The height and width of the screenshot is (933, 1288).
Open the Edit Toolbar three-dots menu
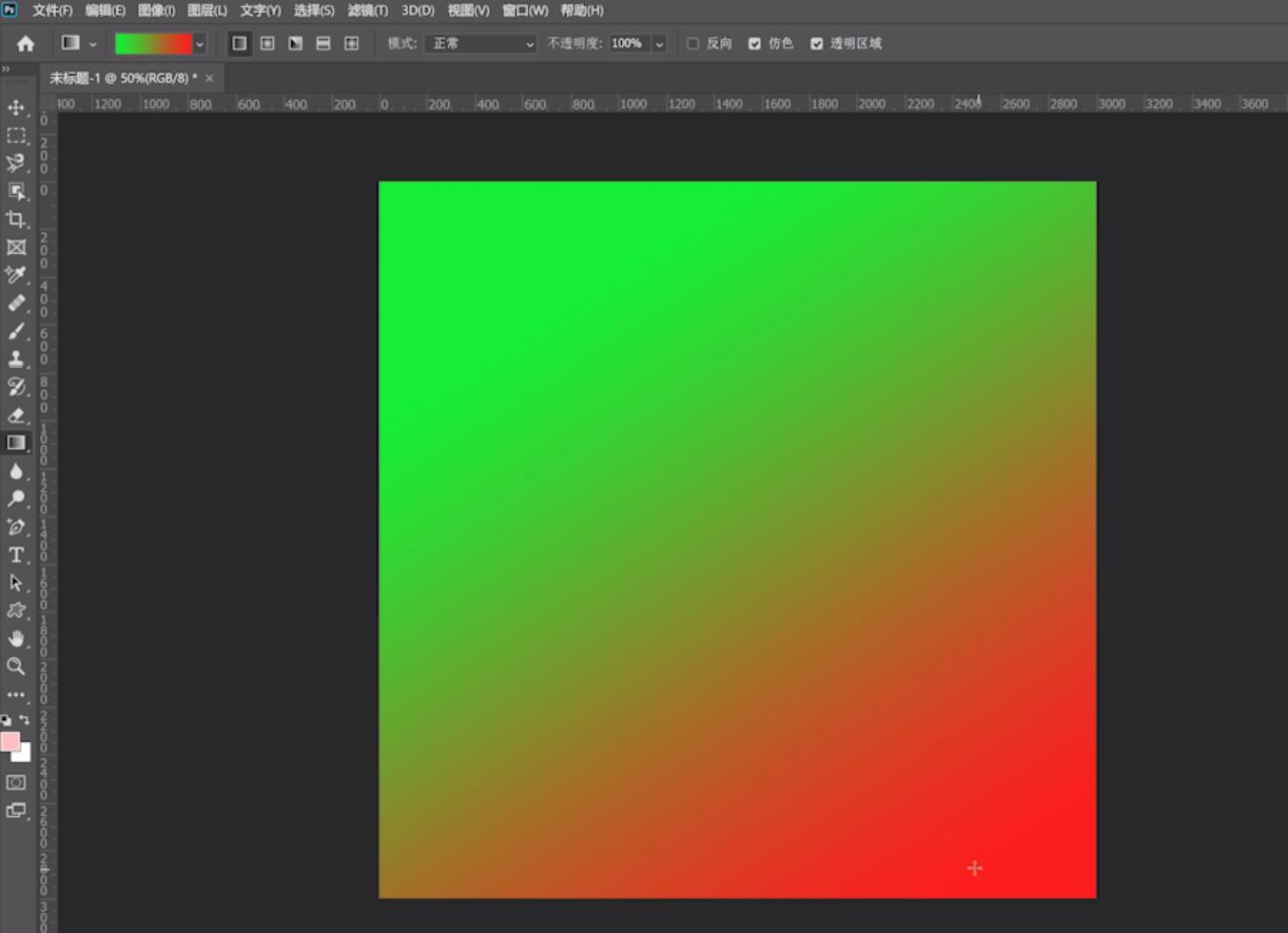[x=16, y=695]
